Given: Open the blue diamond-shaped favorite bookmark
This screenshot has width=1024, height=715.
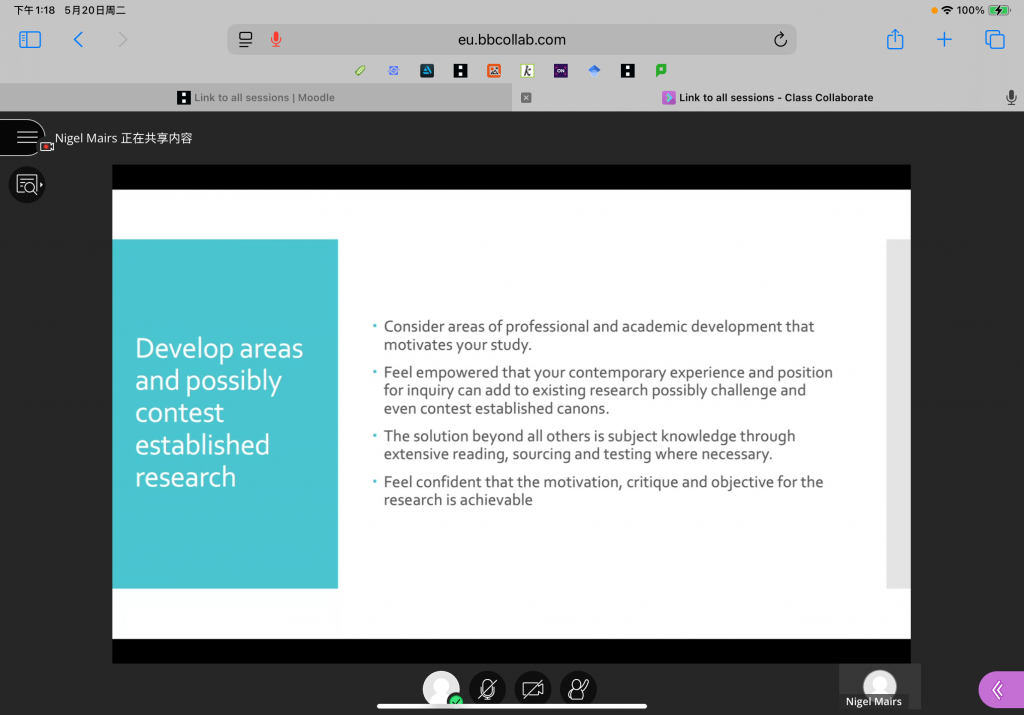Looking at the screenshot, I should (594, 71).
